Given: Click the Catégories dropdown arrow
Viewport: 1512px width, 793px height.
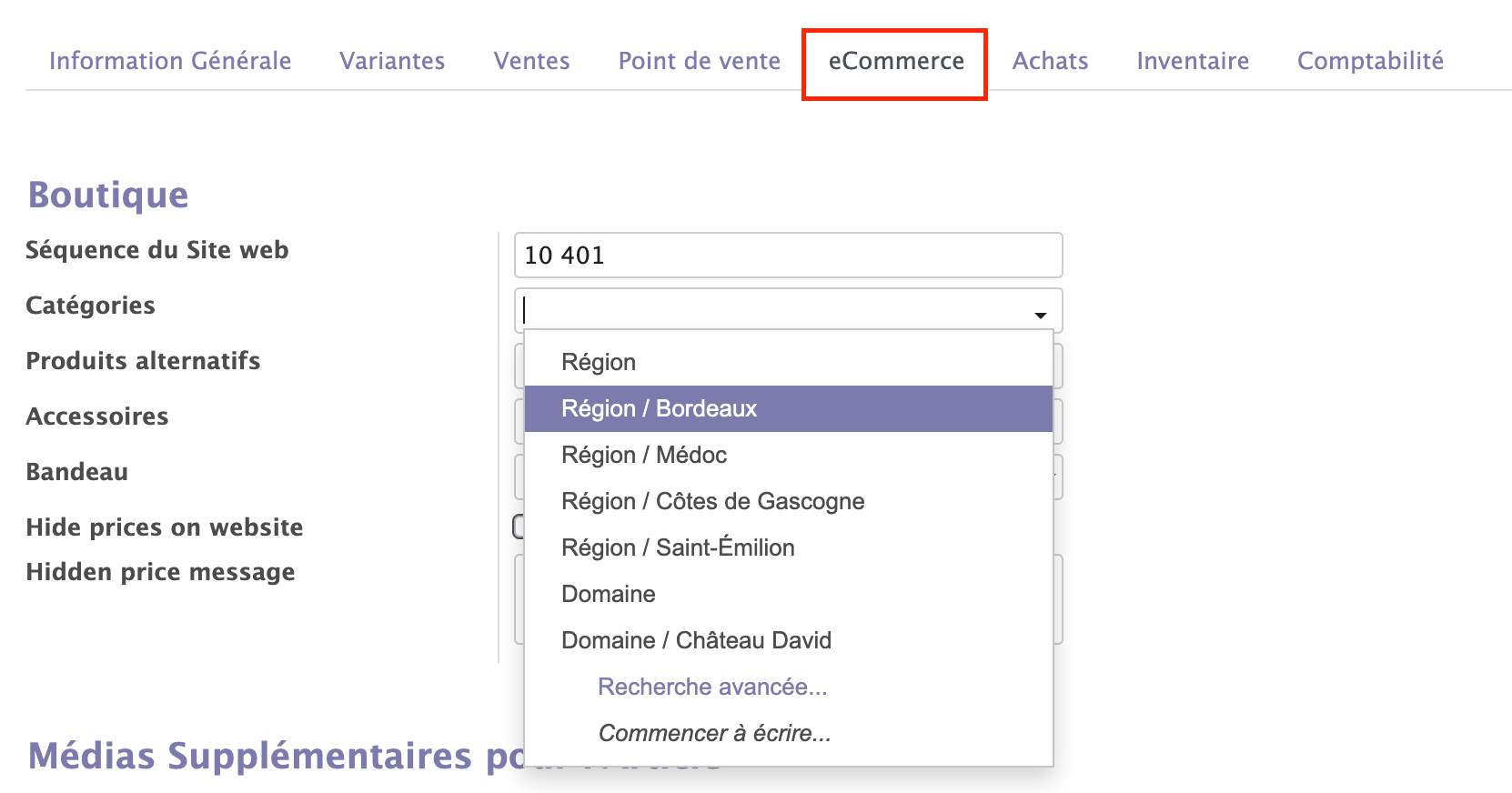Looking at the screenshot, I should [1040, 315].
